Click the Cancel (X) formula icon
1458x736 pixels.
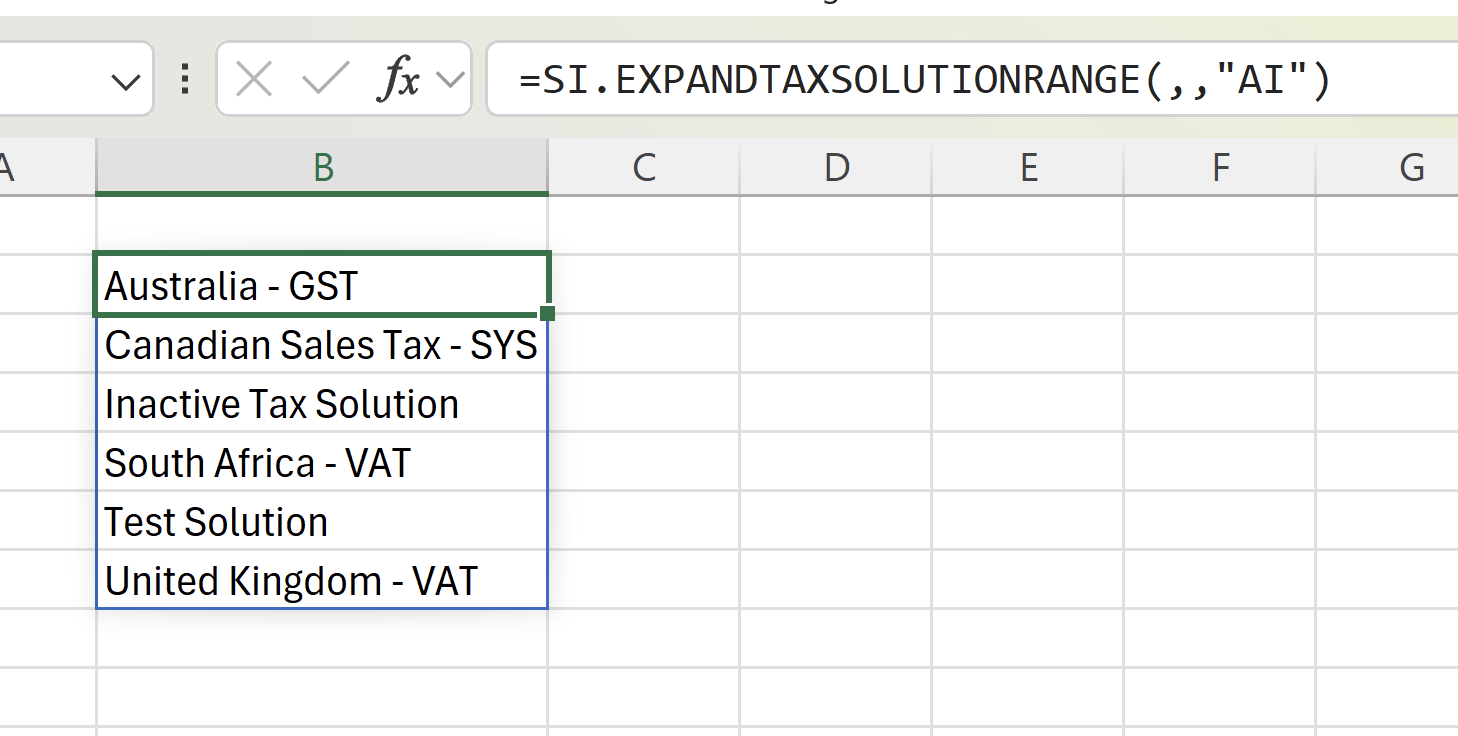(x=254, y=79)
